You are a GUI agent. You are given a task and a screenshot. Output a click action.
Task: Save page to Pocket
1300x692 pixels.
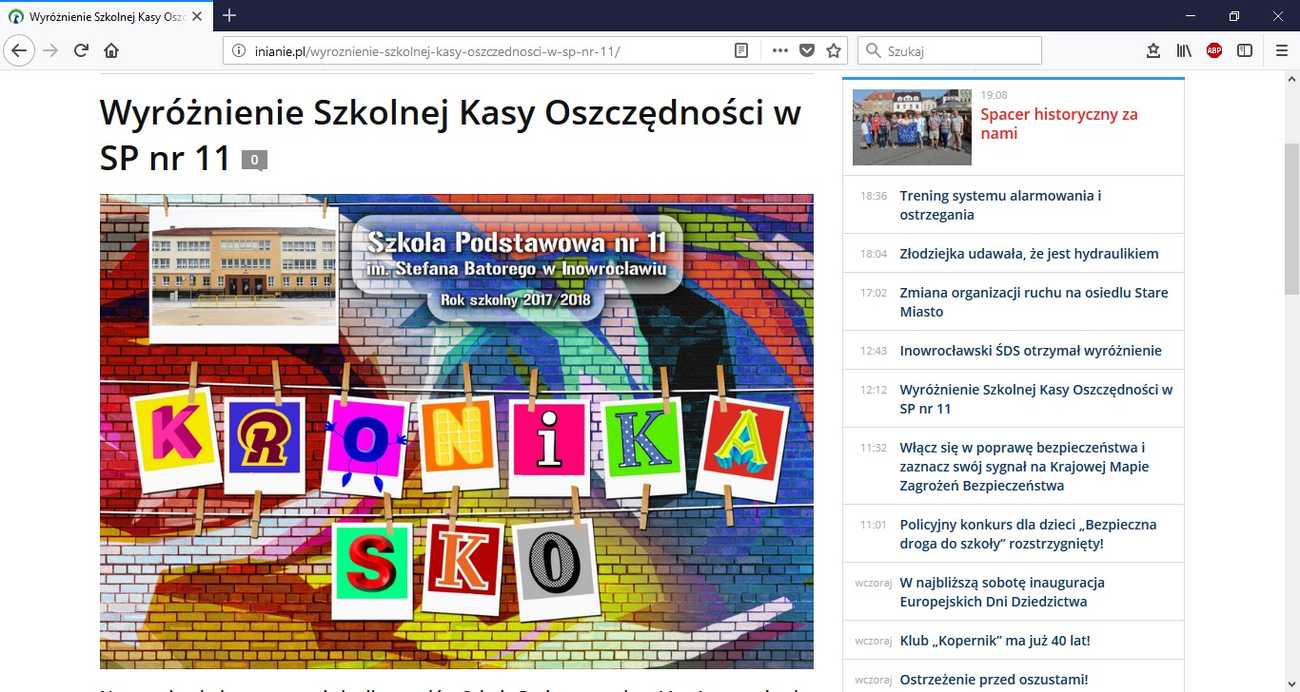pos(807,50)
